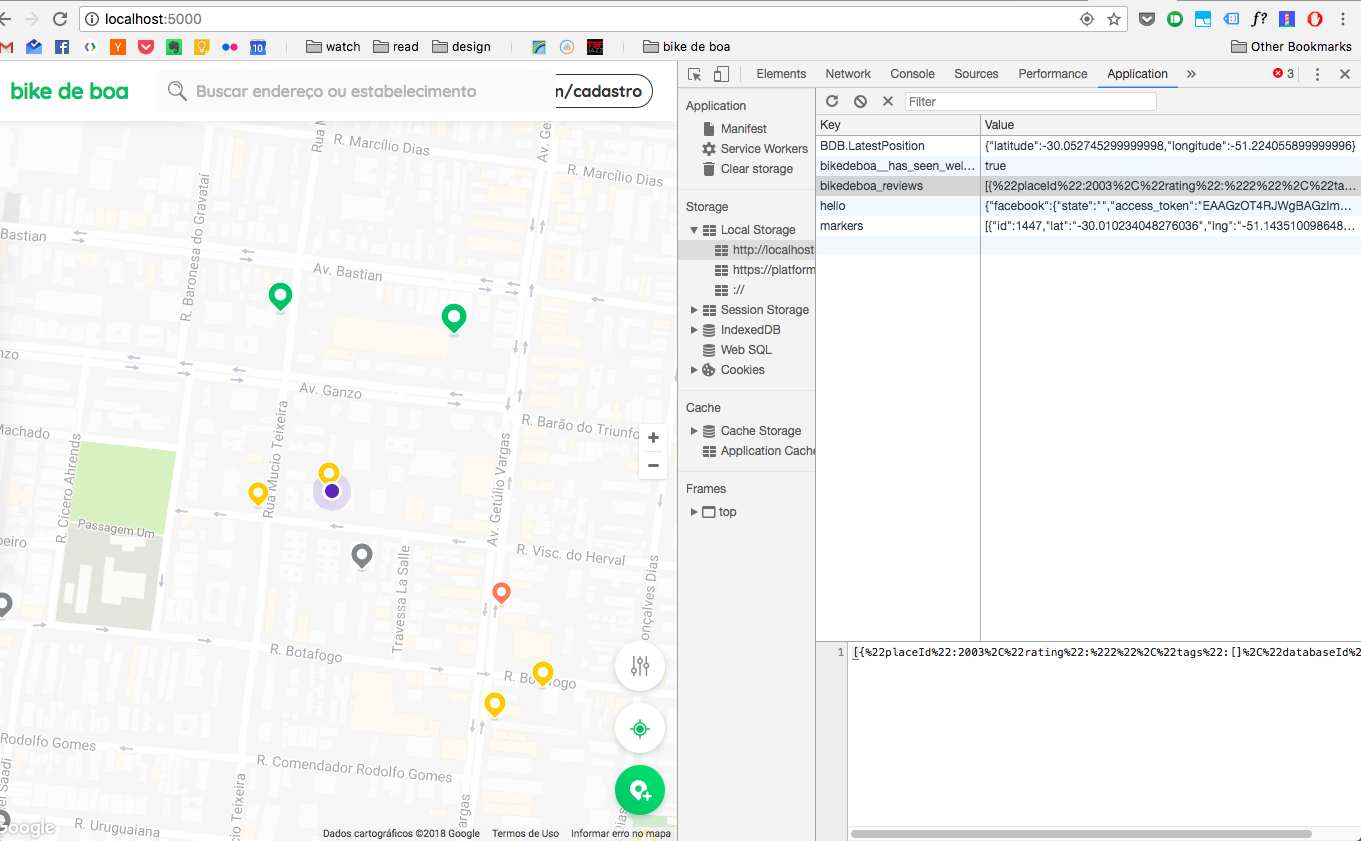Click the red error count badge
The width and height of the screenshot is (1361, 841).
tap(1283, 74)
